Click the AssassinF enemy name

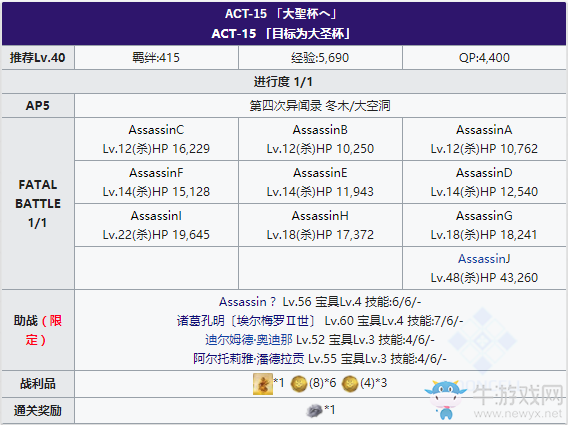156,173
